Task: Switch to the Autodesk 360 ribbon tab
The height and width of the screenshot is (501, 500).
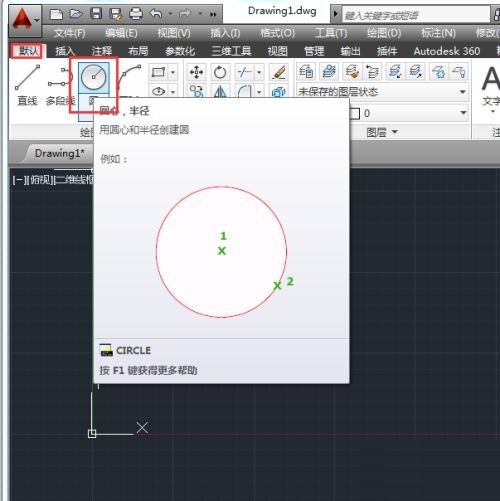Action: 447,51
